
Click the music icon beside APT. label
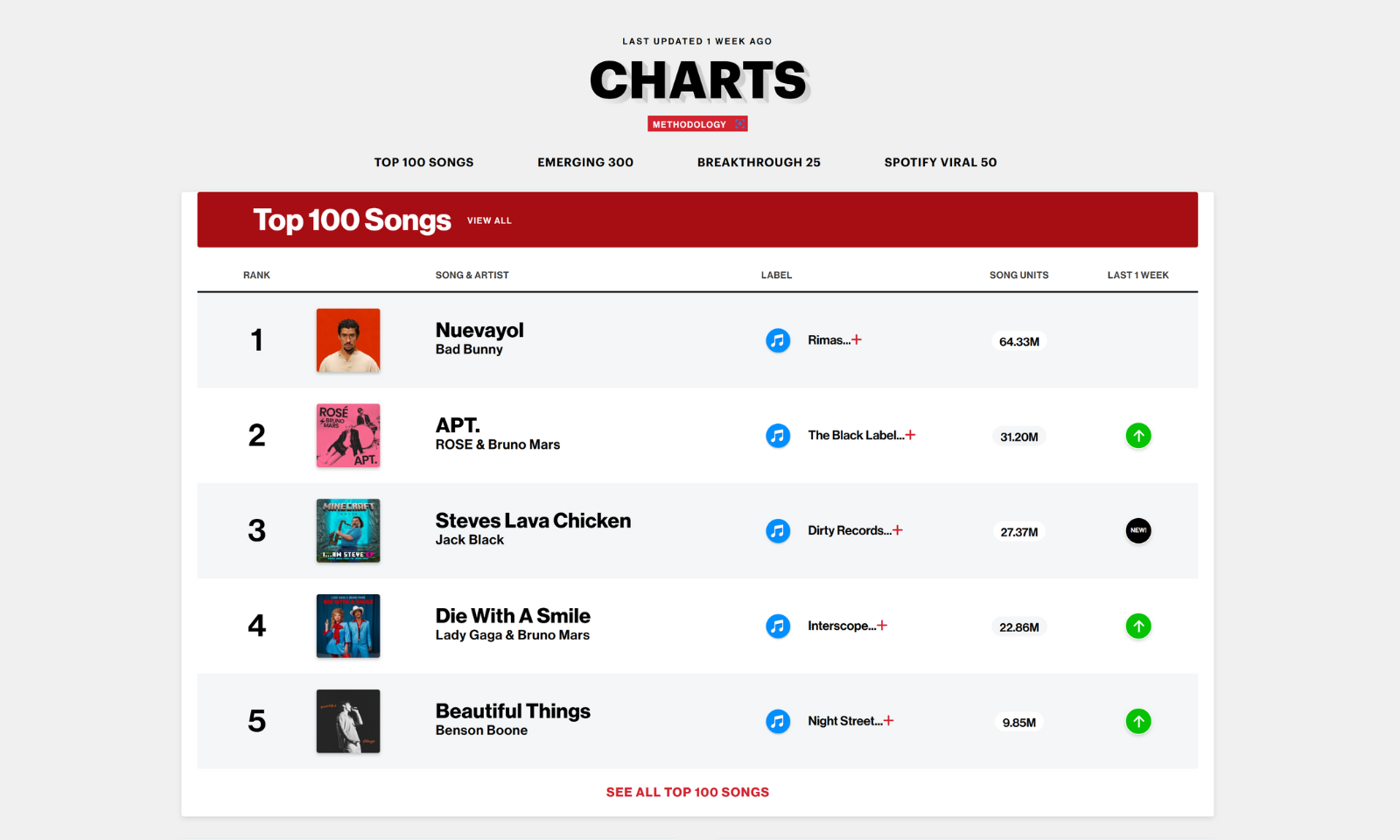(778, 436)
